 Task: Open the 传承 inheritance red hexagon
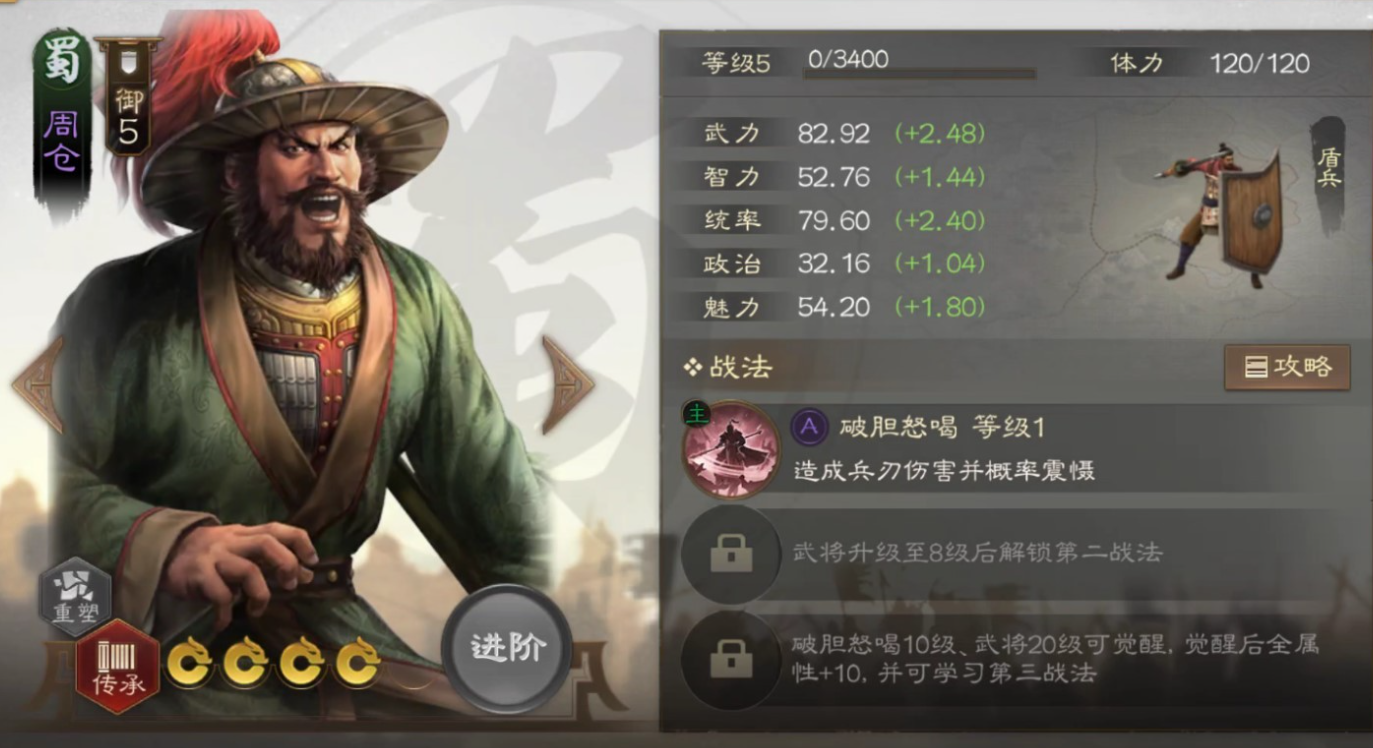click(x=118, y=665)
